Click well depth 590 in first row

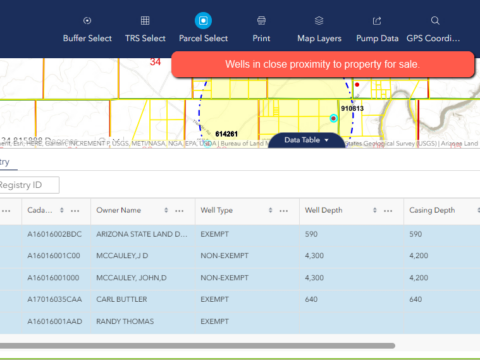coord(311,234)
